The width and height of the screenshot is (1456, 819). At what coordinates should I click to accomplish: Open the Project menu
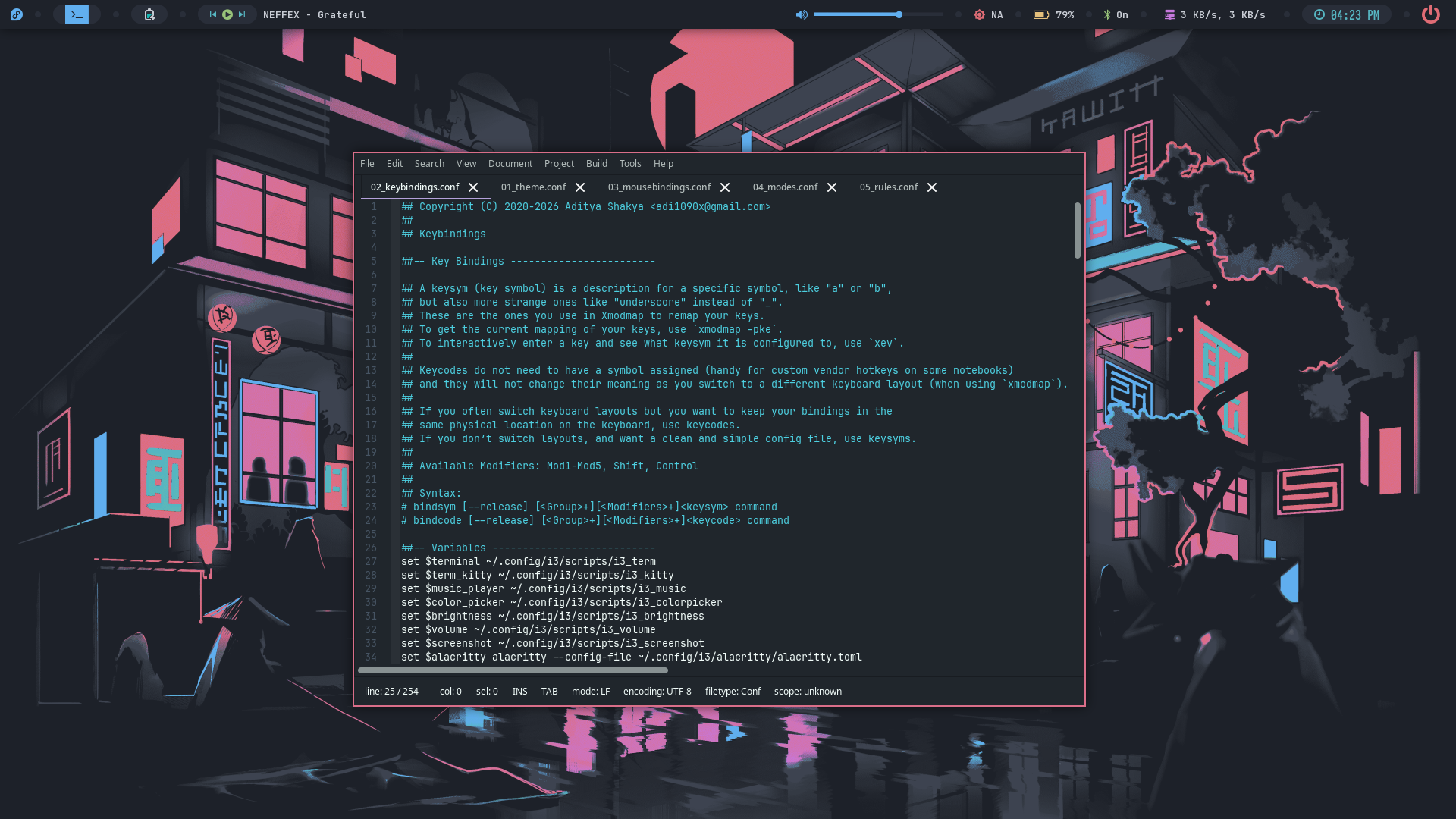coord(559,163)
